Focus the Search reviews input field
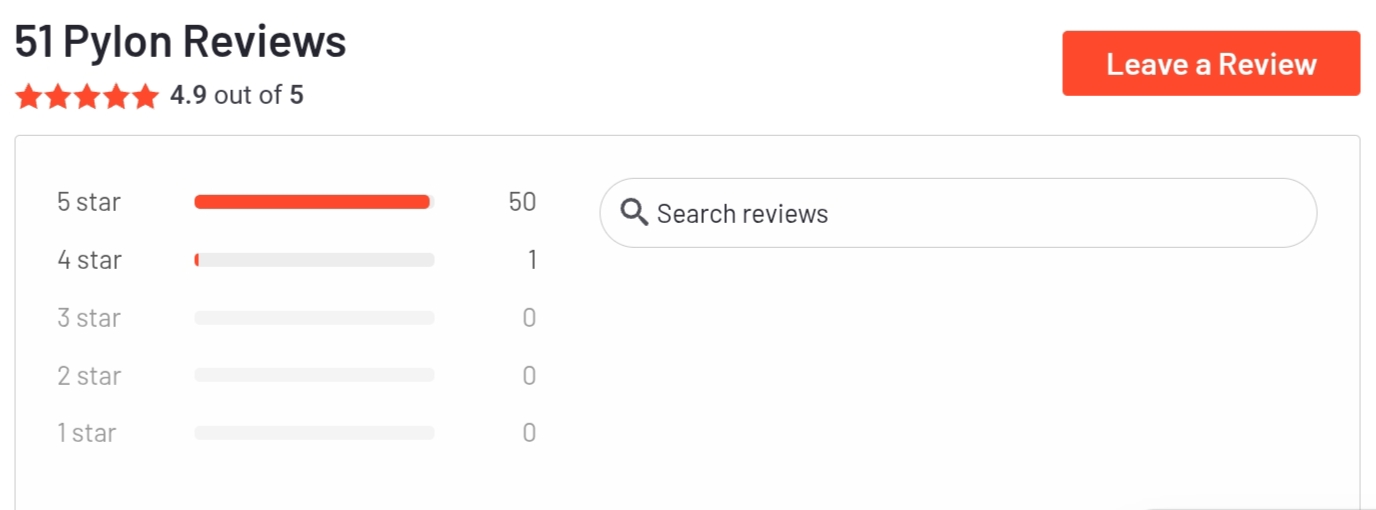The height and width of the screenshot is (510, 1376). [958, 213]
